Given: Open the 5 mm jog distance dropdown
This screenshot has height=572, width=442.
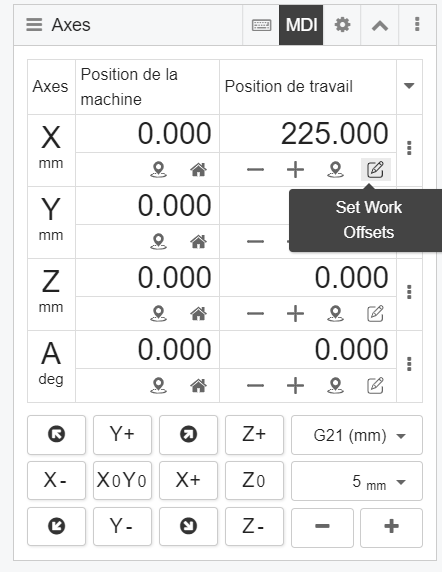Looking at the screenshot, I should click(x=357, y=481).
